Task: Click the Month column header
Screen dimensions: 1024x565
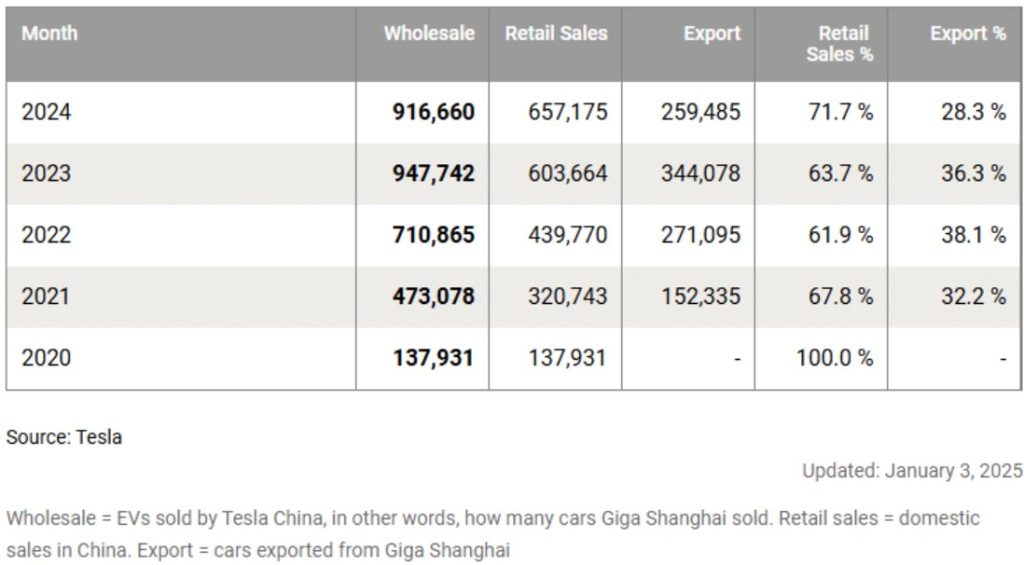Action: coord(50,33)
